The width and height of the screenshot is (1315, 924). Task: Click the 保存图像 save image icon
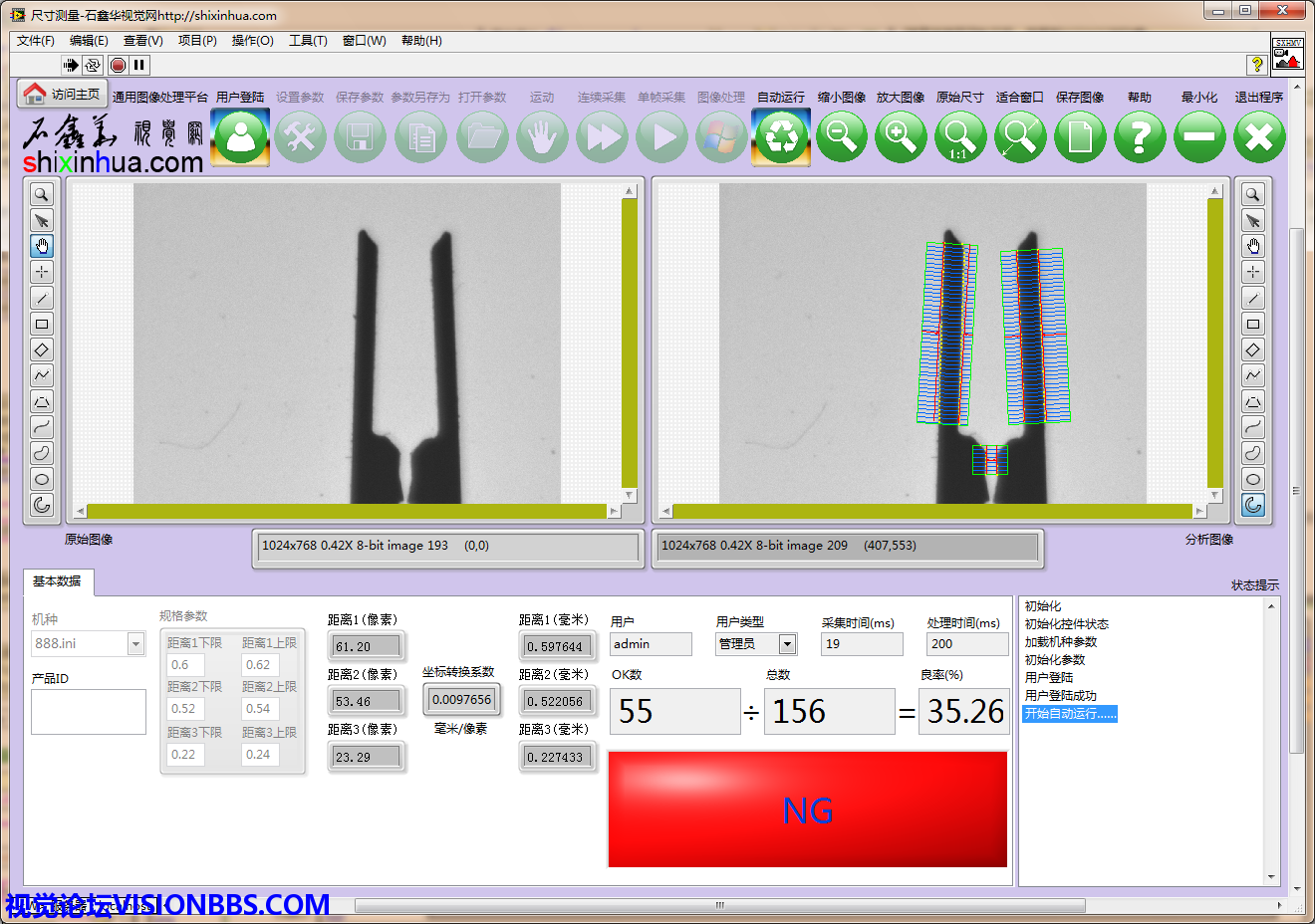click(x=1080, y=136)
